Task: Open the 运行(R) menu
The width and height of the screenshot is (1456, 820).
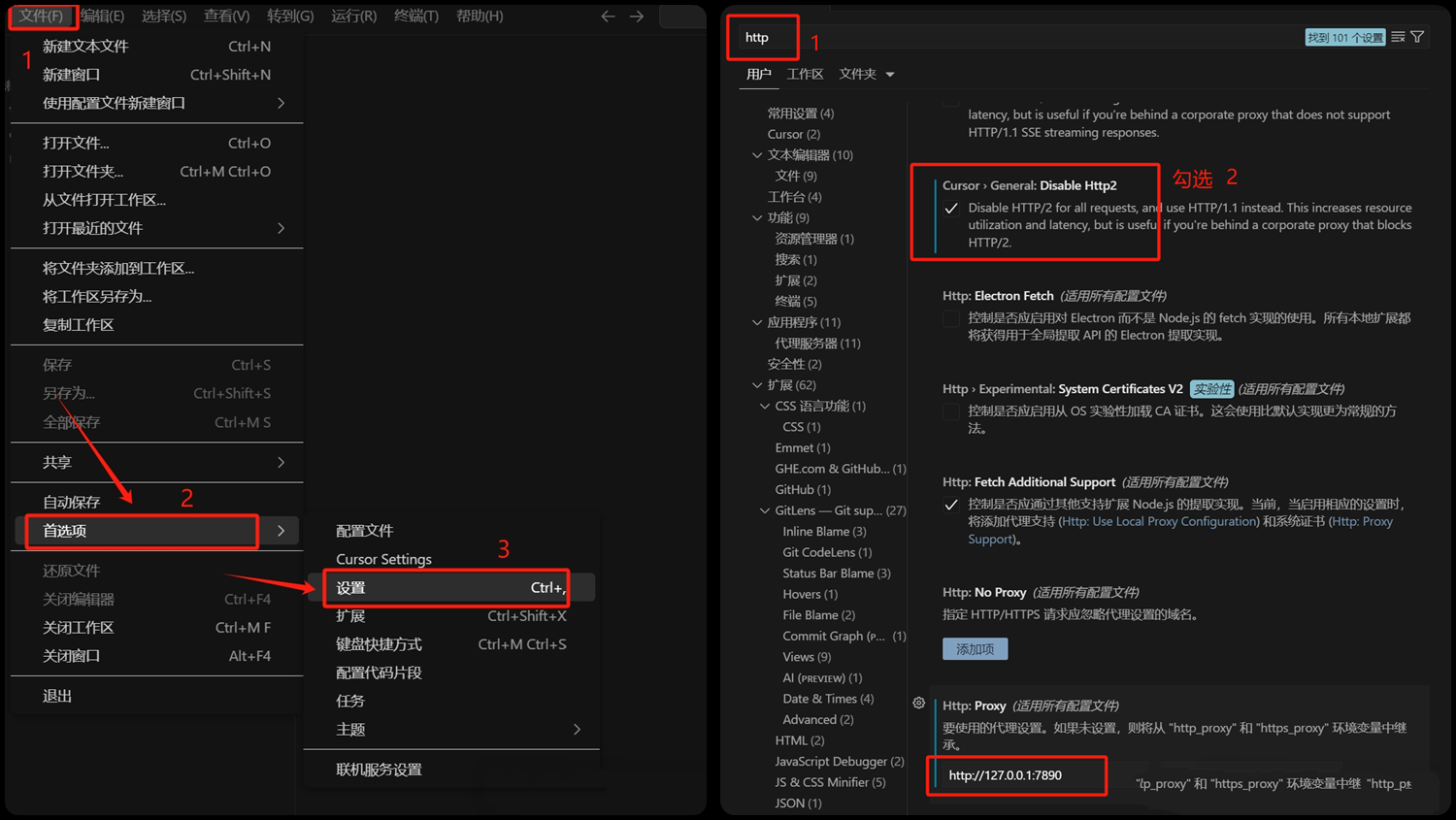Action: tap(354, 16)
